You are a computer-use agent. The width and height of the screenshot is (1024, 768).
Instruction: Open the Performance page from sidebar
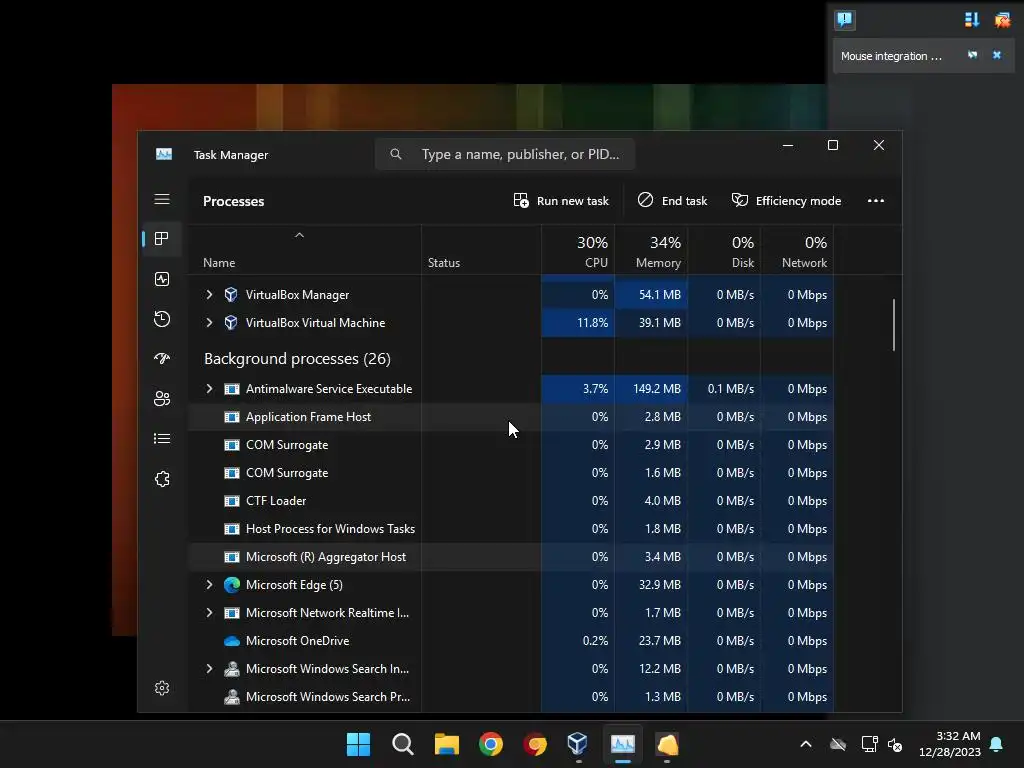click(x=162, y=279)
